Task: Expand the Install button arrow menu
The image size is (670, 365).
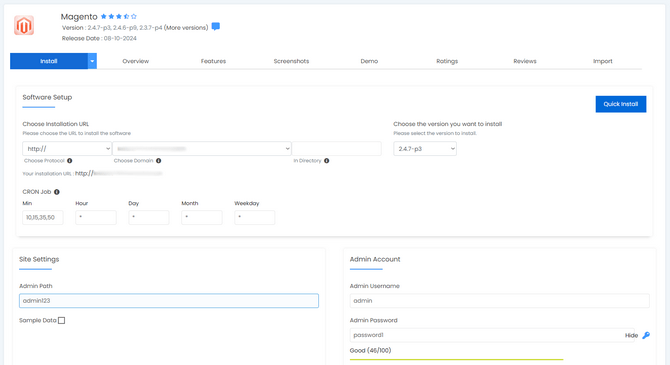Action: tap(92, 61)
